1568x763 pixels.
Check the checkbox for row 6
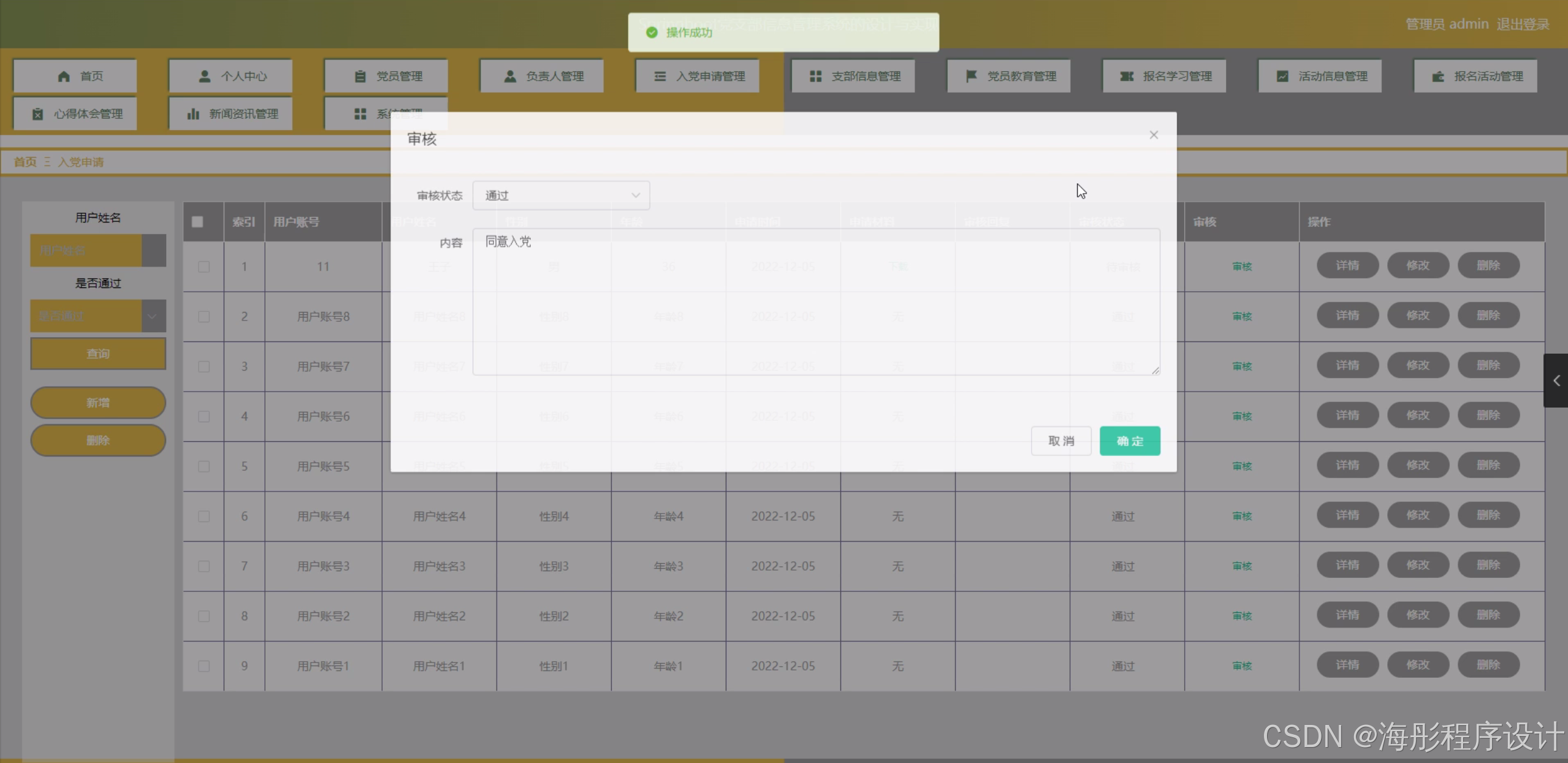click(x=204, y=517)
